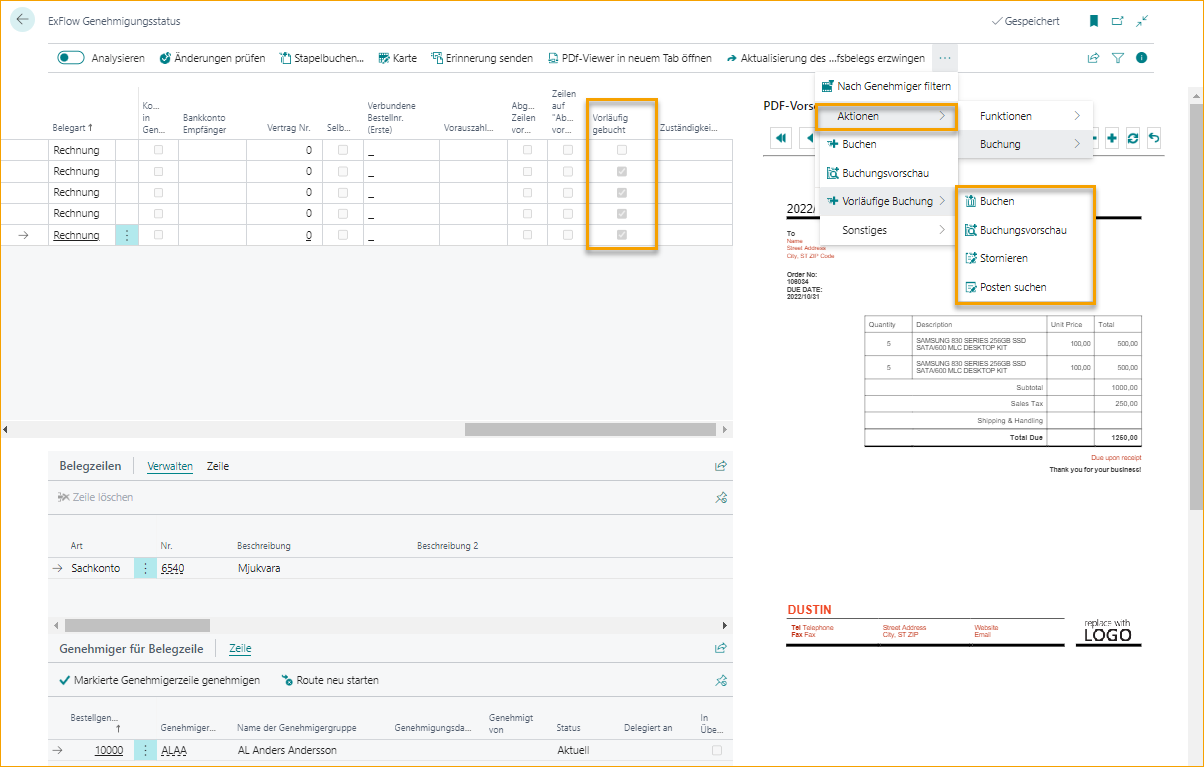Expand the Funktionen submenu
The width and height of the screenshot is (1204, 767).
click(x=1026, y=116)
